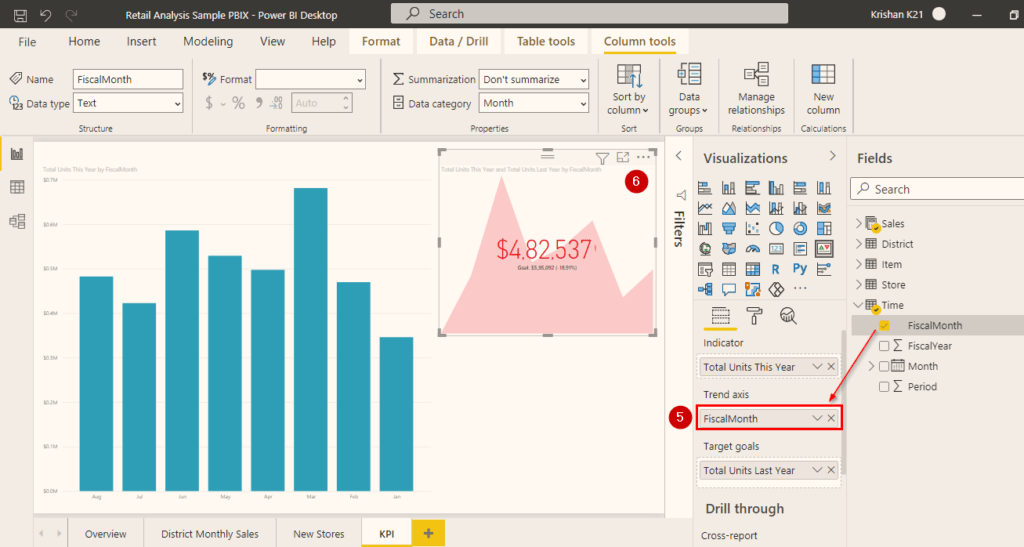Insert a Python (Py) visual
This screenshot has height=547, width=1024.
coord(800,269)
